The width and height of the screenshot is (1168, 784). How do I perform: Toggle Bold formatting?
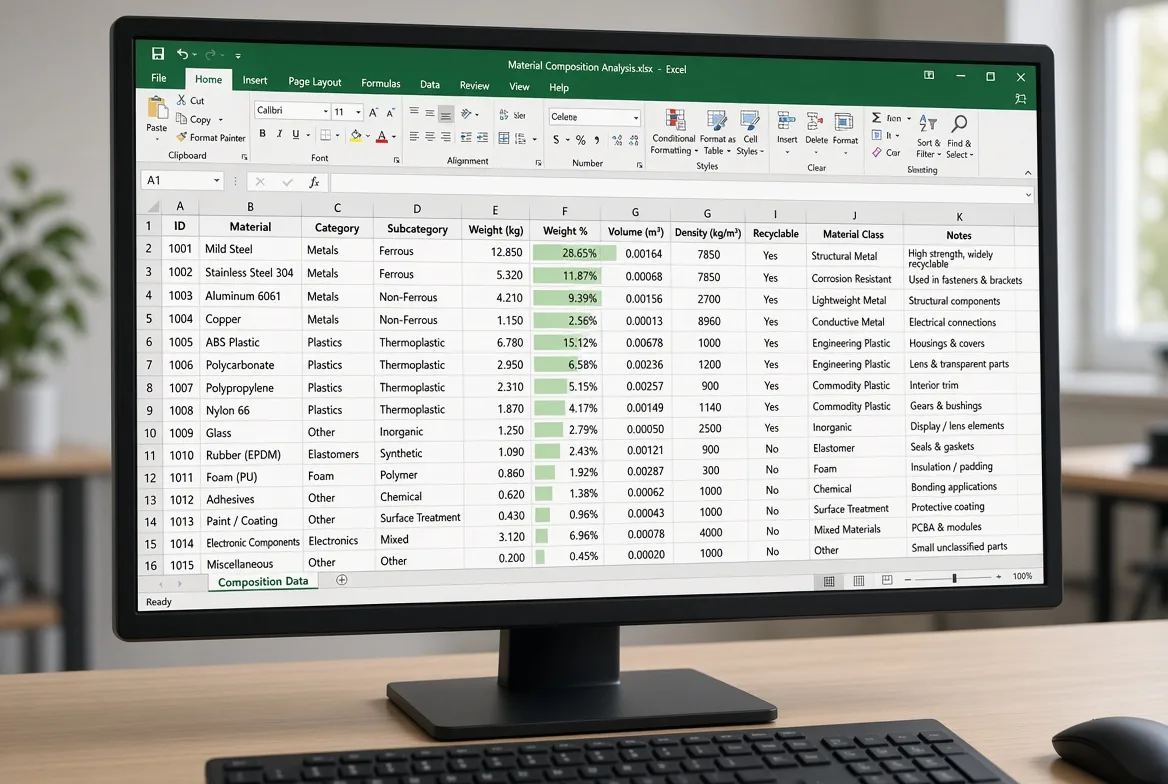pyautogui.click(x=262, y=133)
